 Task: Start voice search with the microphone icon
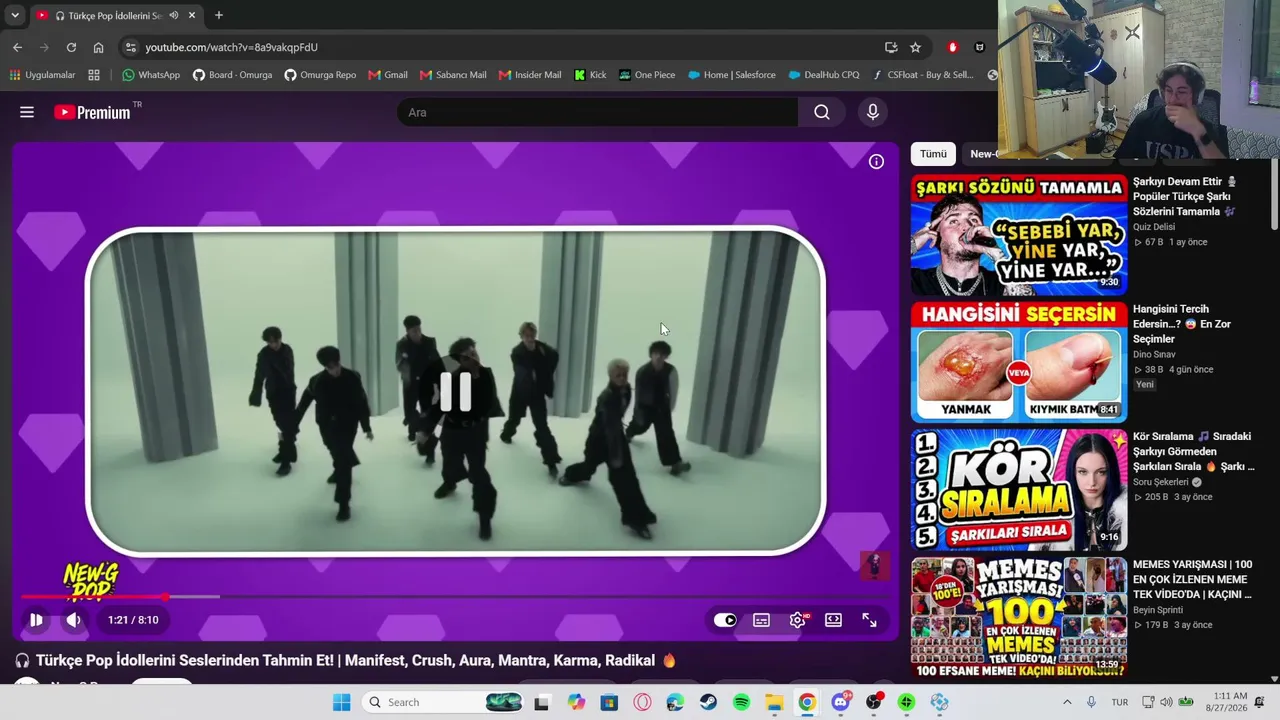(x=873, y=112)
